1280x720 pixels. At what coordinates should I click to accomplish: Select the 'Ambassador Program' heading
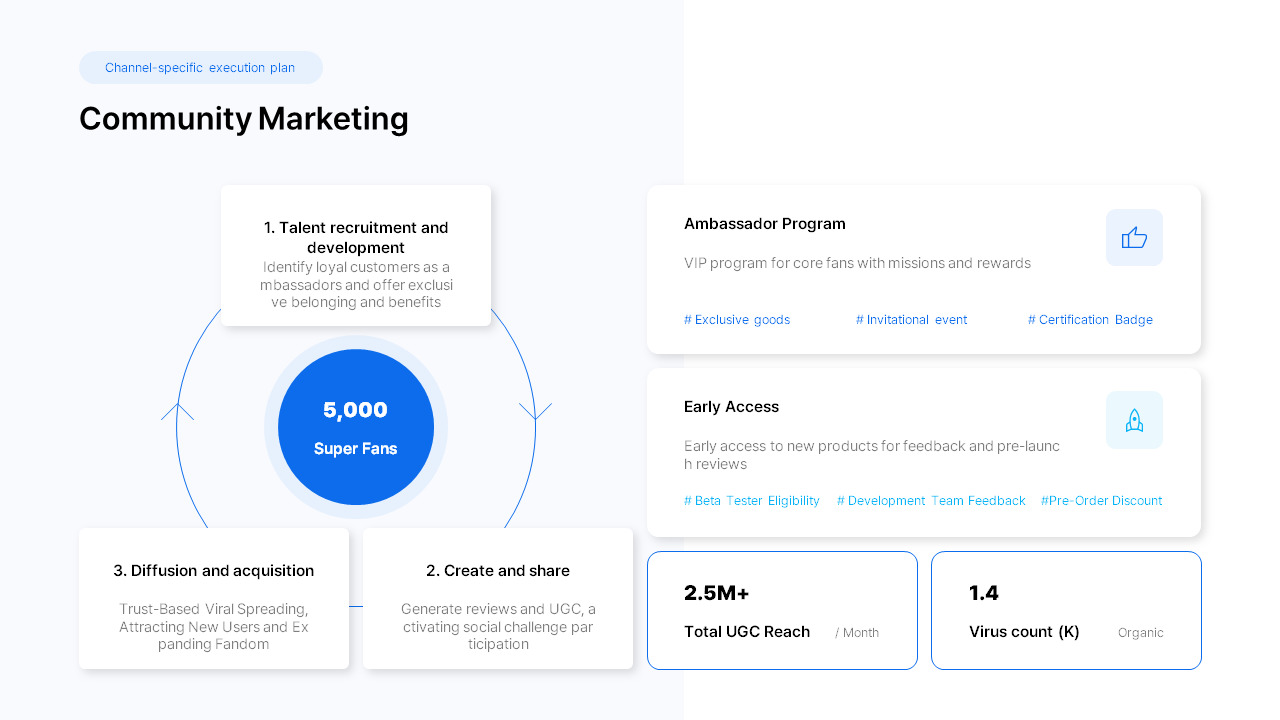click(765, 224)
